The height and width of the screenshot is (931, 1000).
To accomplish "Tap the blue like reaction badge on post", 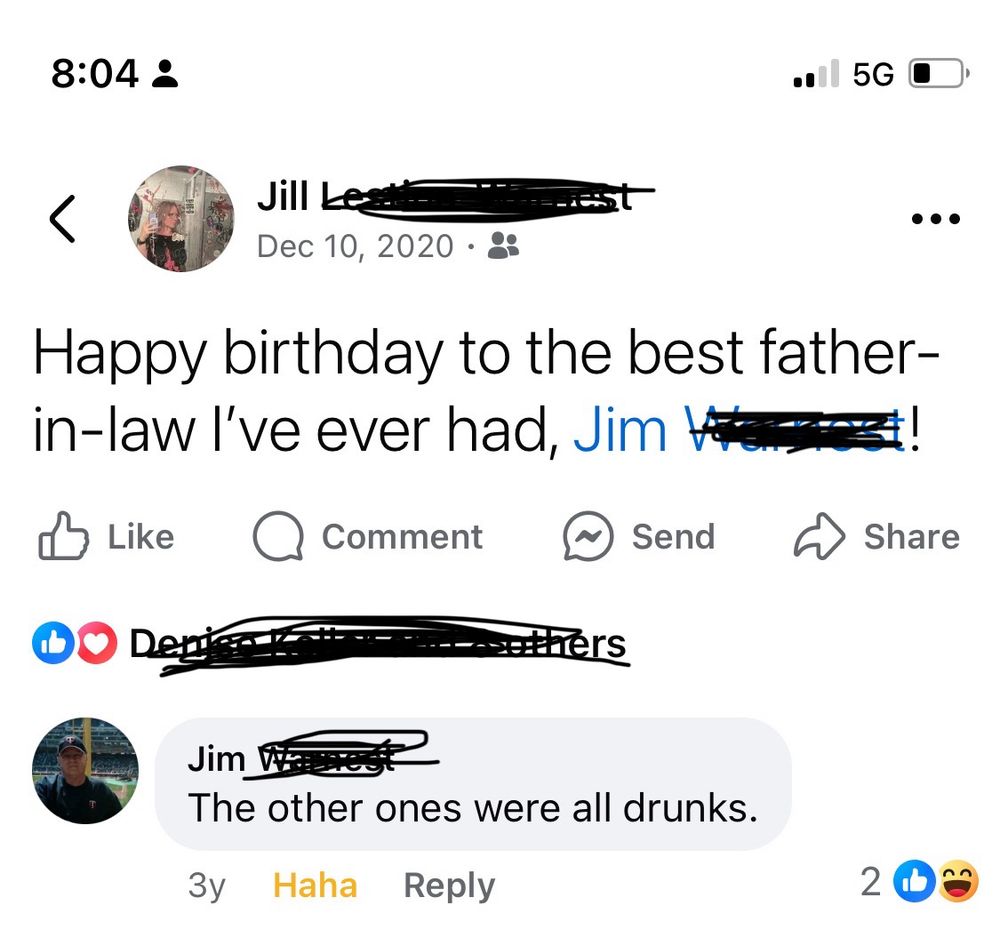I will (53, 643).
